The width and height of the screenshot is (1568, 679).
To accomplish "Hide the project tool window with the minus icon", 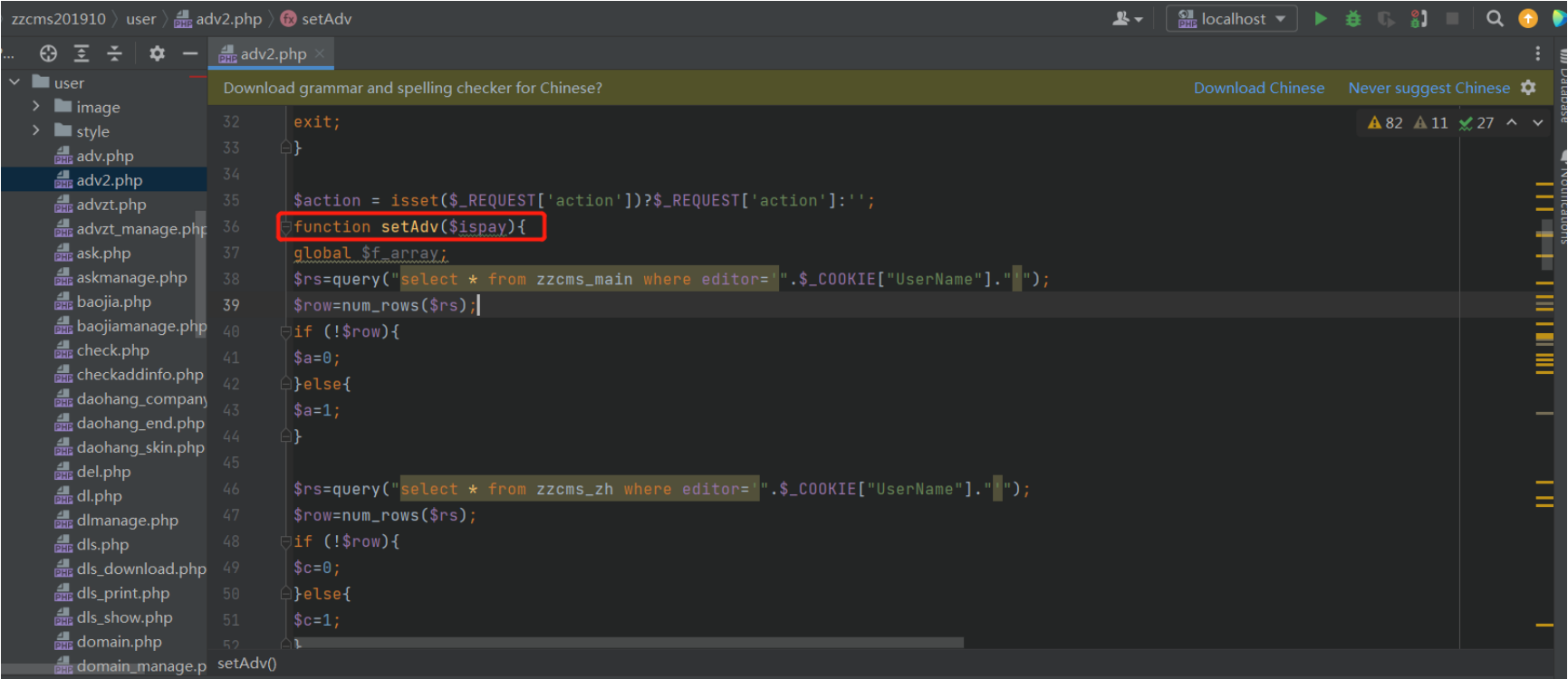I will pyautogui.click(x=189, y=53).
